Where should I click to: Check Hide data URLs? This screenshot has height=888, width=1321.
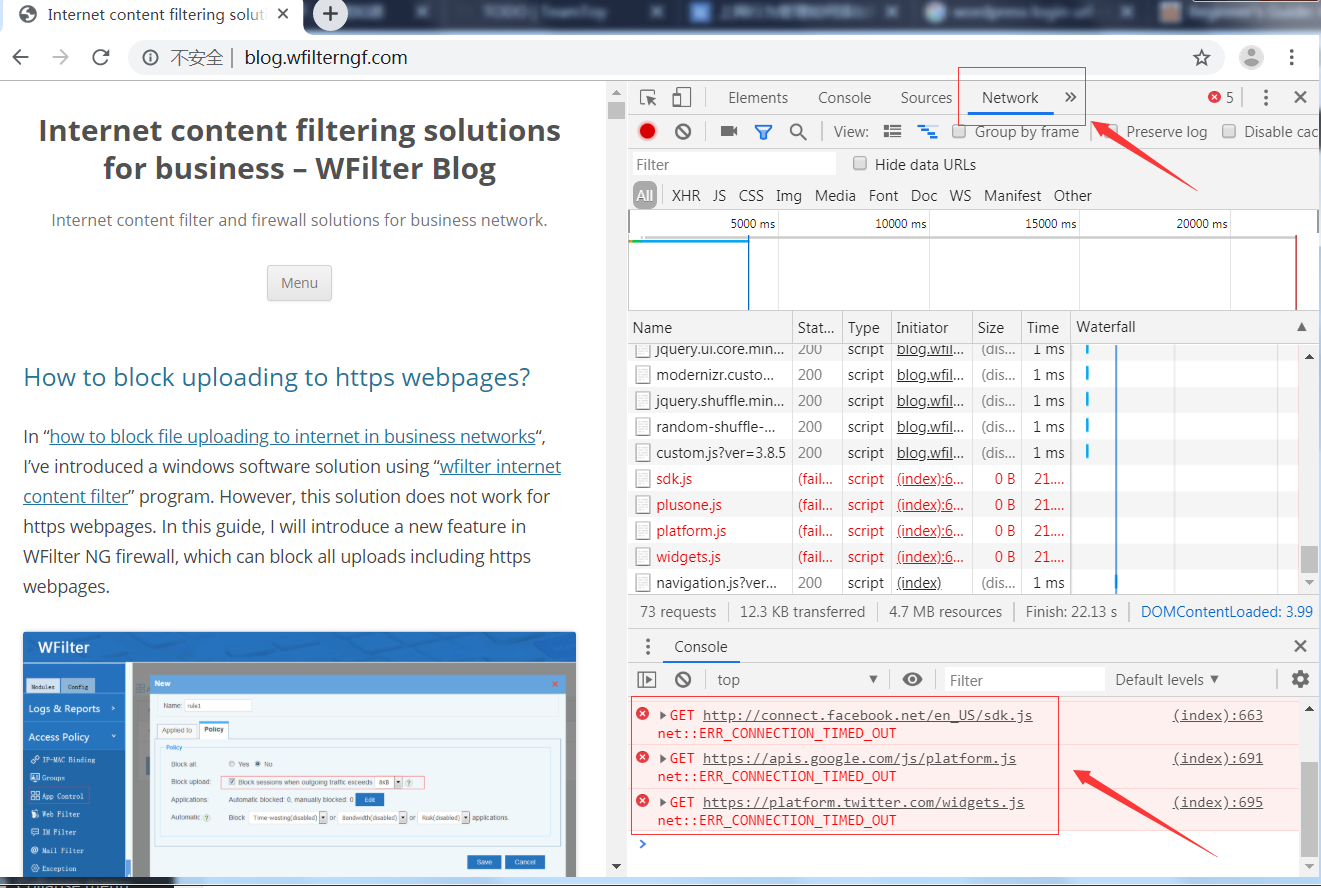pos(859,164)
